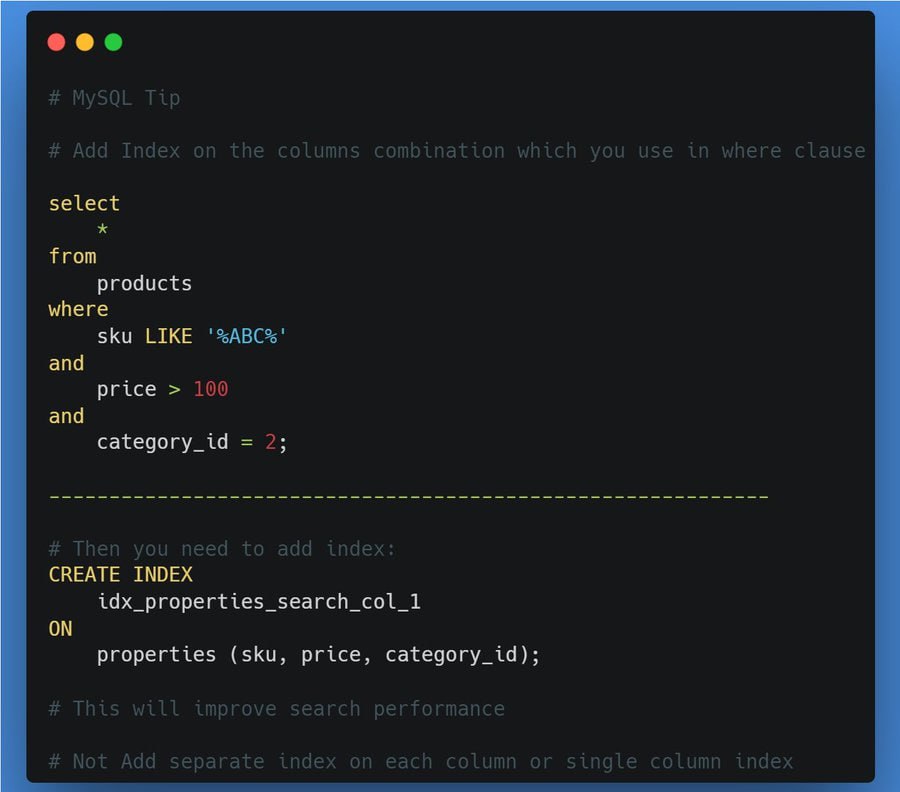Click 'category_id' in the where clause

pos(162,442)
